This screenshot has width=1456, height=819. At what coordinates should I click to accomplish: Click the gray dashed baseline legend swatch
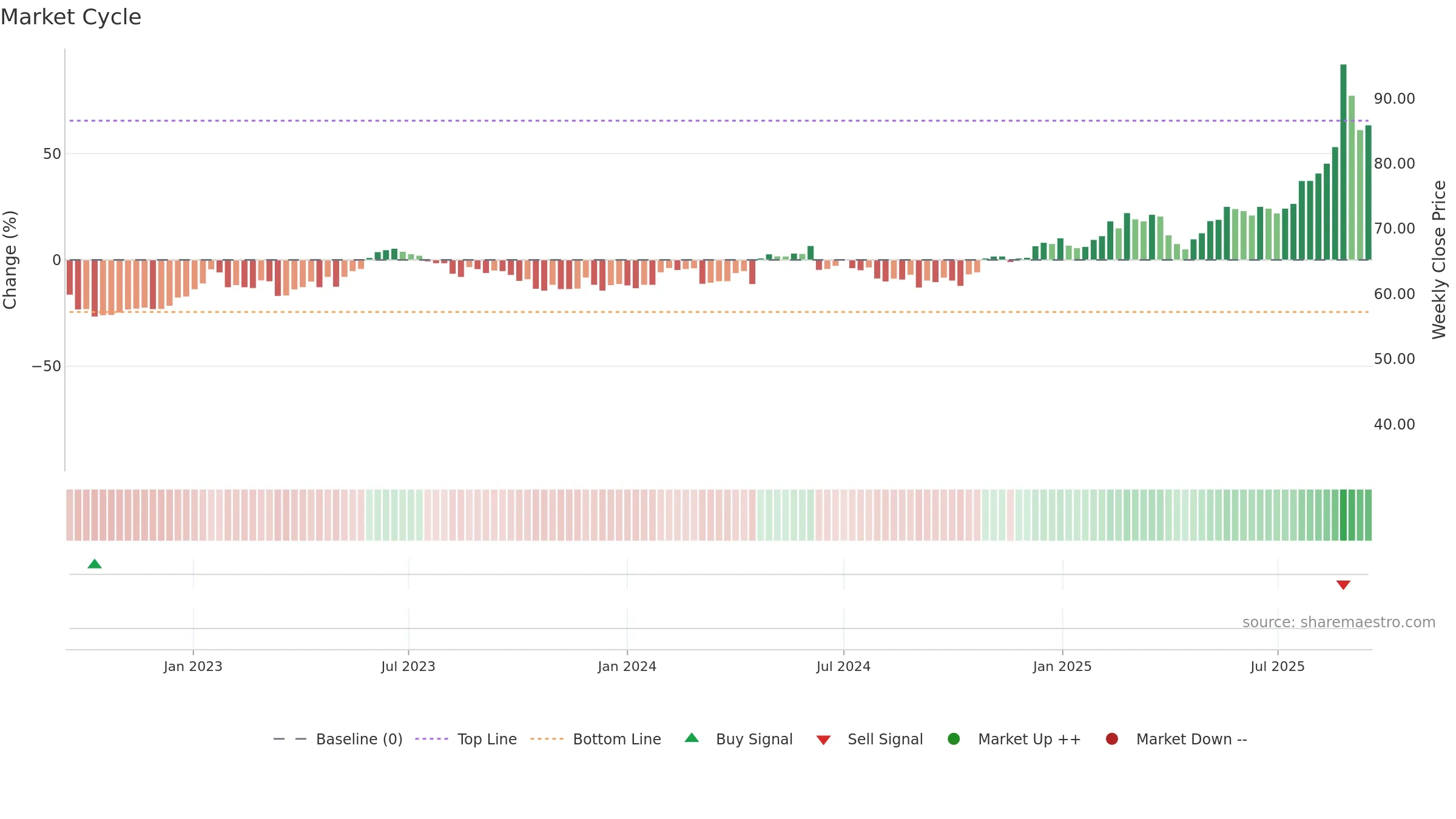click(x=290, y=739)
